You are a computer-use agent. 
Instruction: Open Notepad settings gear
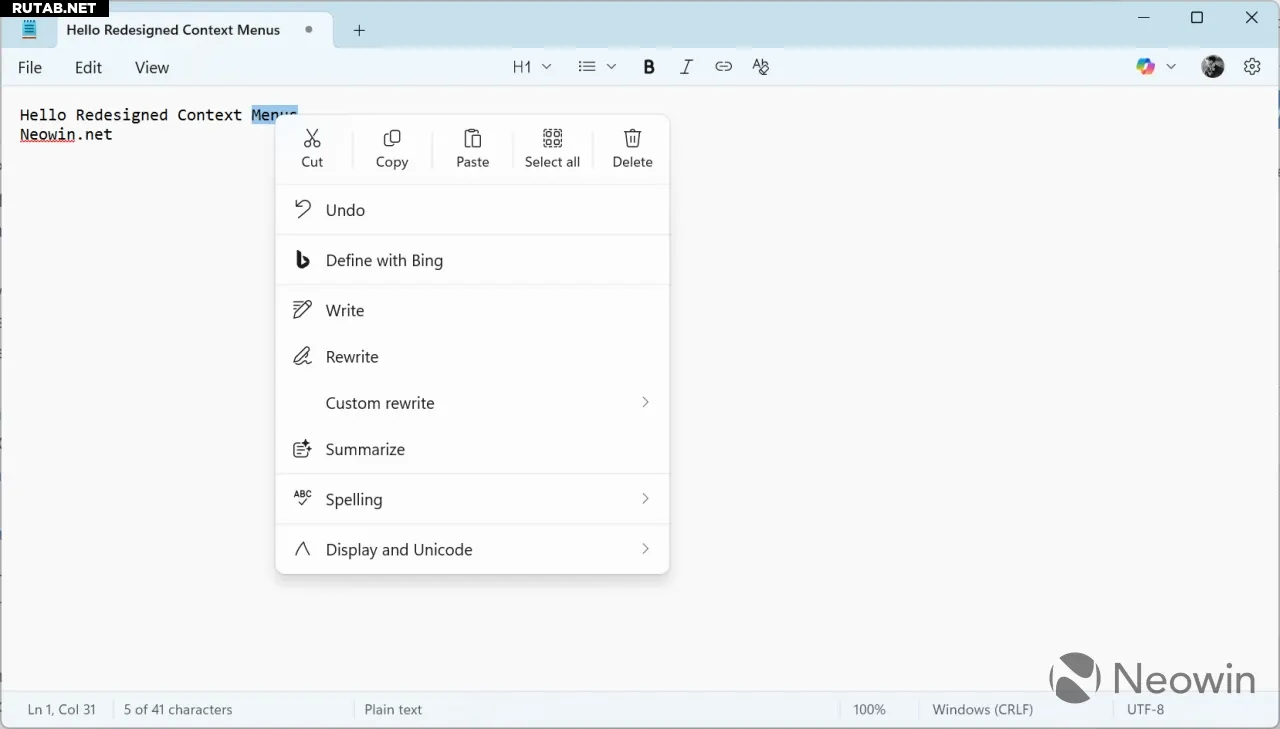(x=1252, y=67)
